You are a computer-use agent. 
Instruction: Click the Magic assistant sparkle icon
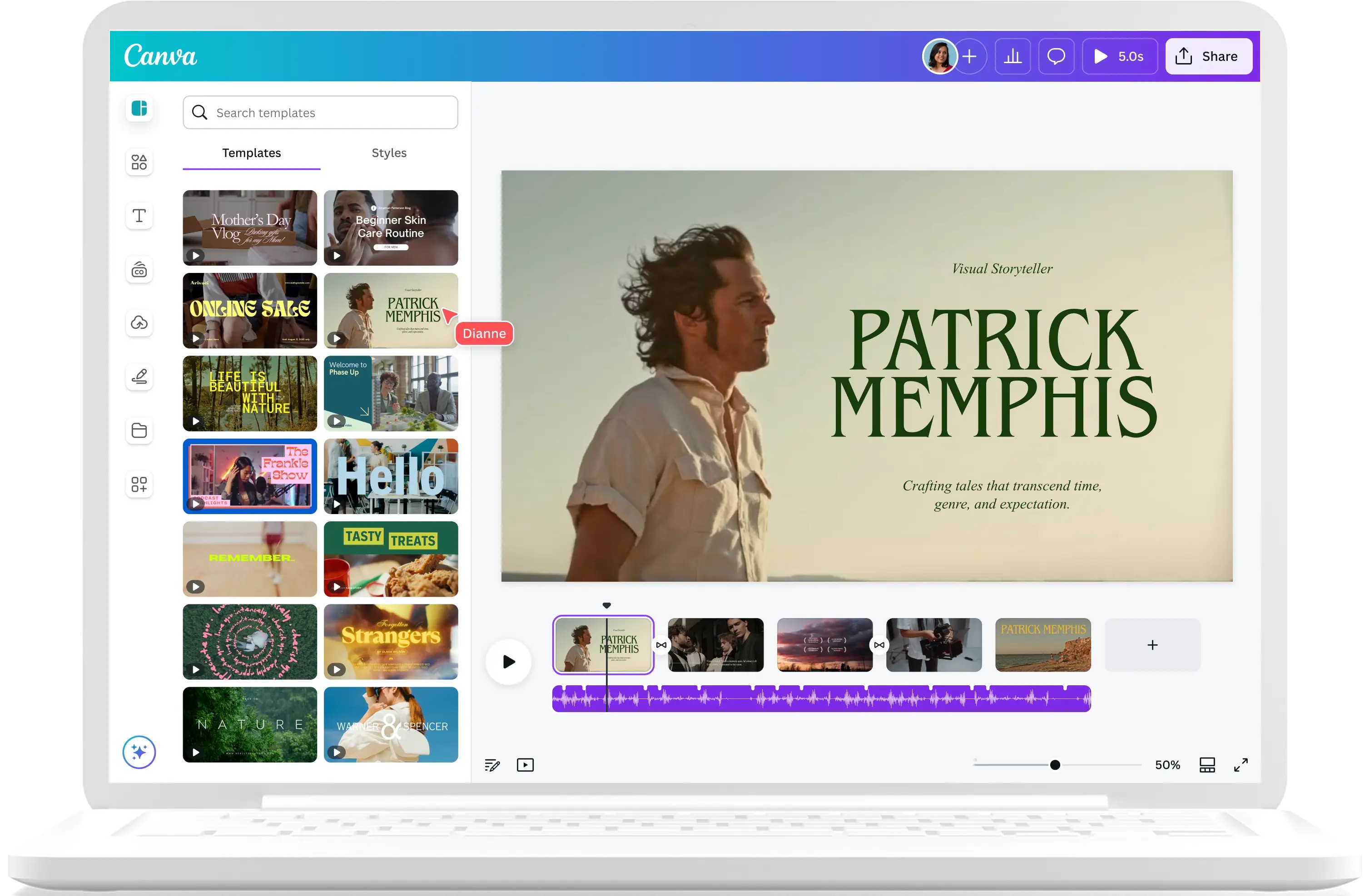pos(139,752)
